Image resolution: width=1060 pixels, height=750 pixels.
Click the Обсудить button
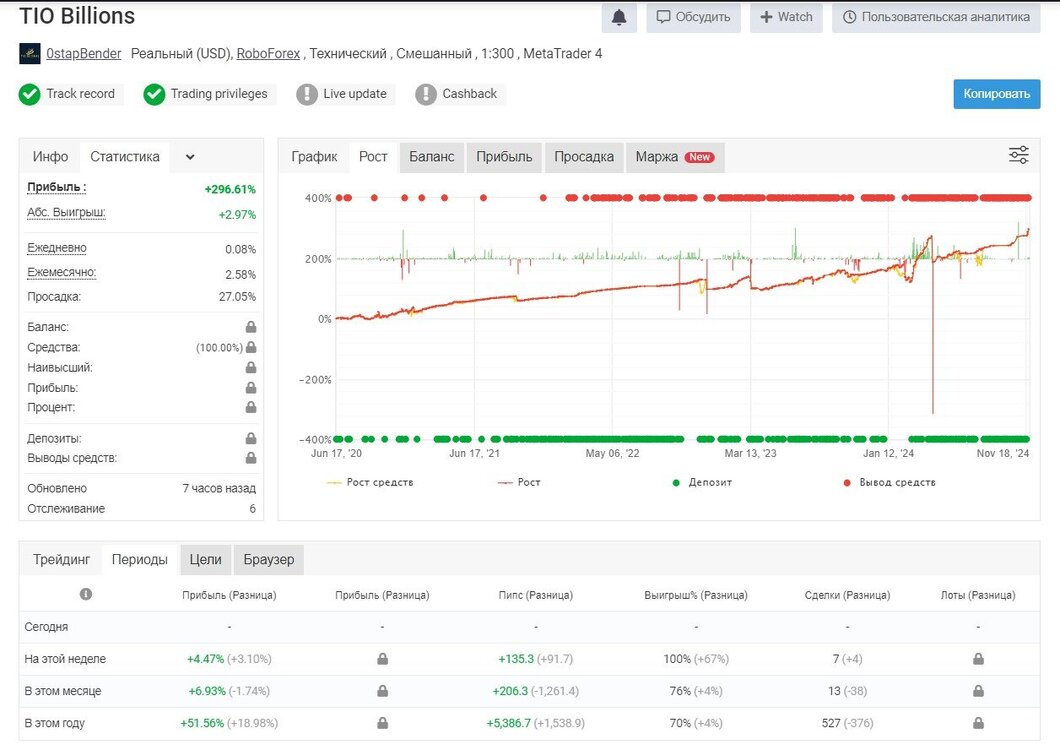[694, 17]
